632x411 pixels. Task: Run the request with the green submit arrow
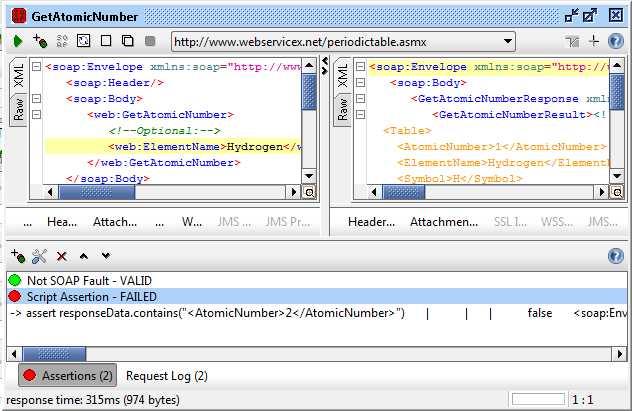click(18, 41)
